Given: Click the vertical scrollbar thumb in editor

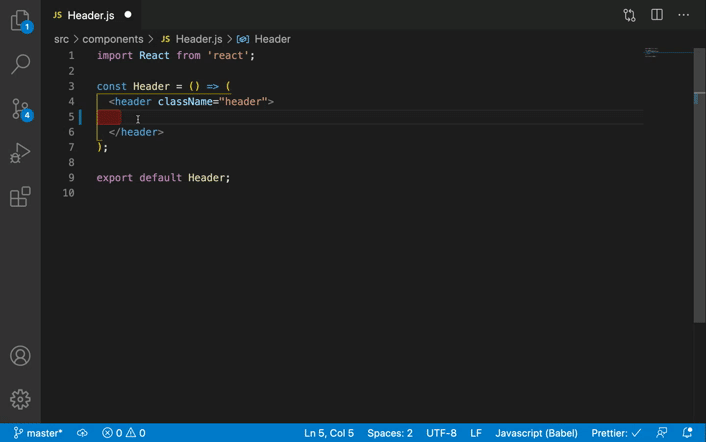Looking at the screenshot, I should coord(699,185).
